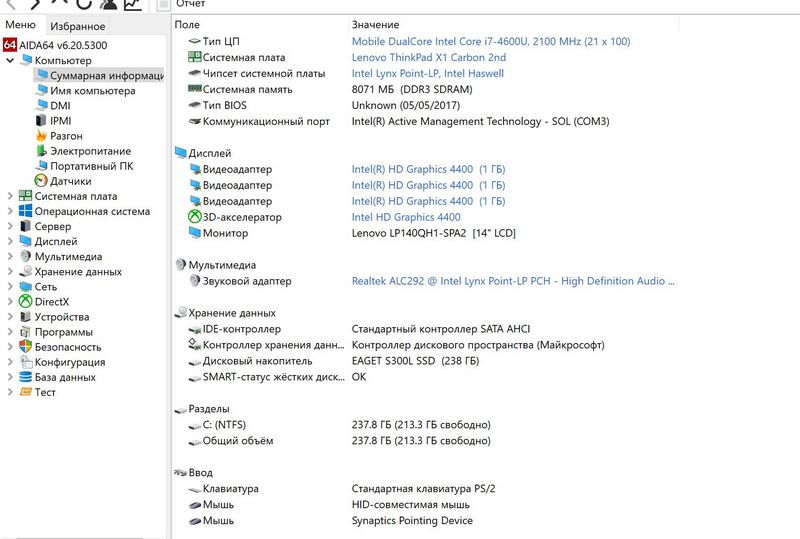This screenshot has width=800, height=539.
Task: Switch to the Избранное tab
Action: 77,26
